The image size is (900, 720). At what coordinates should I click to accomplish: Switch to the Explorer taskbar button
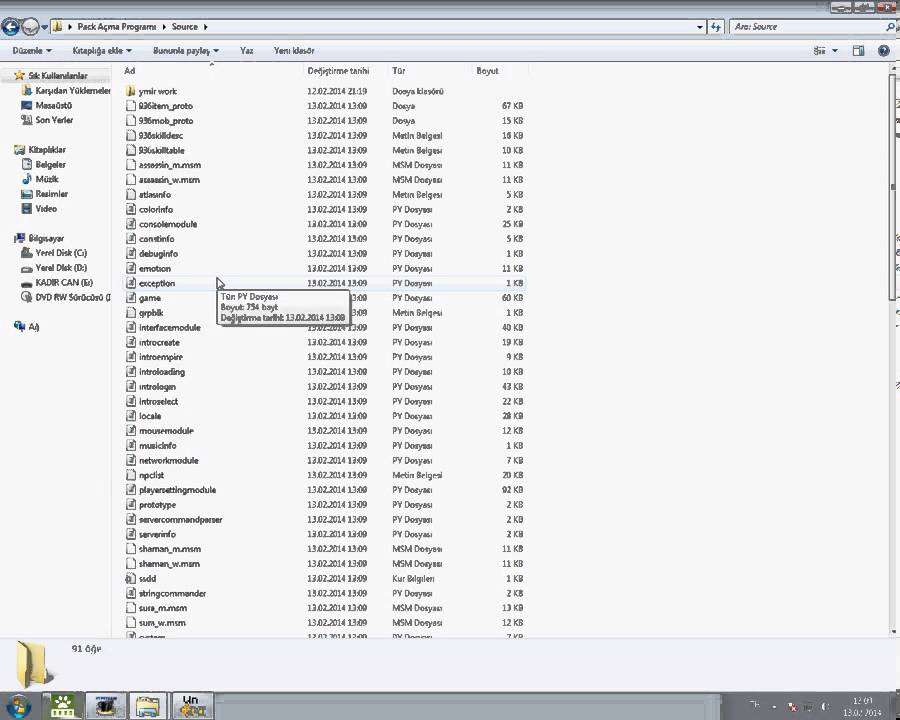(x=148, y=706)
